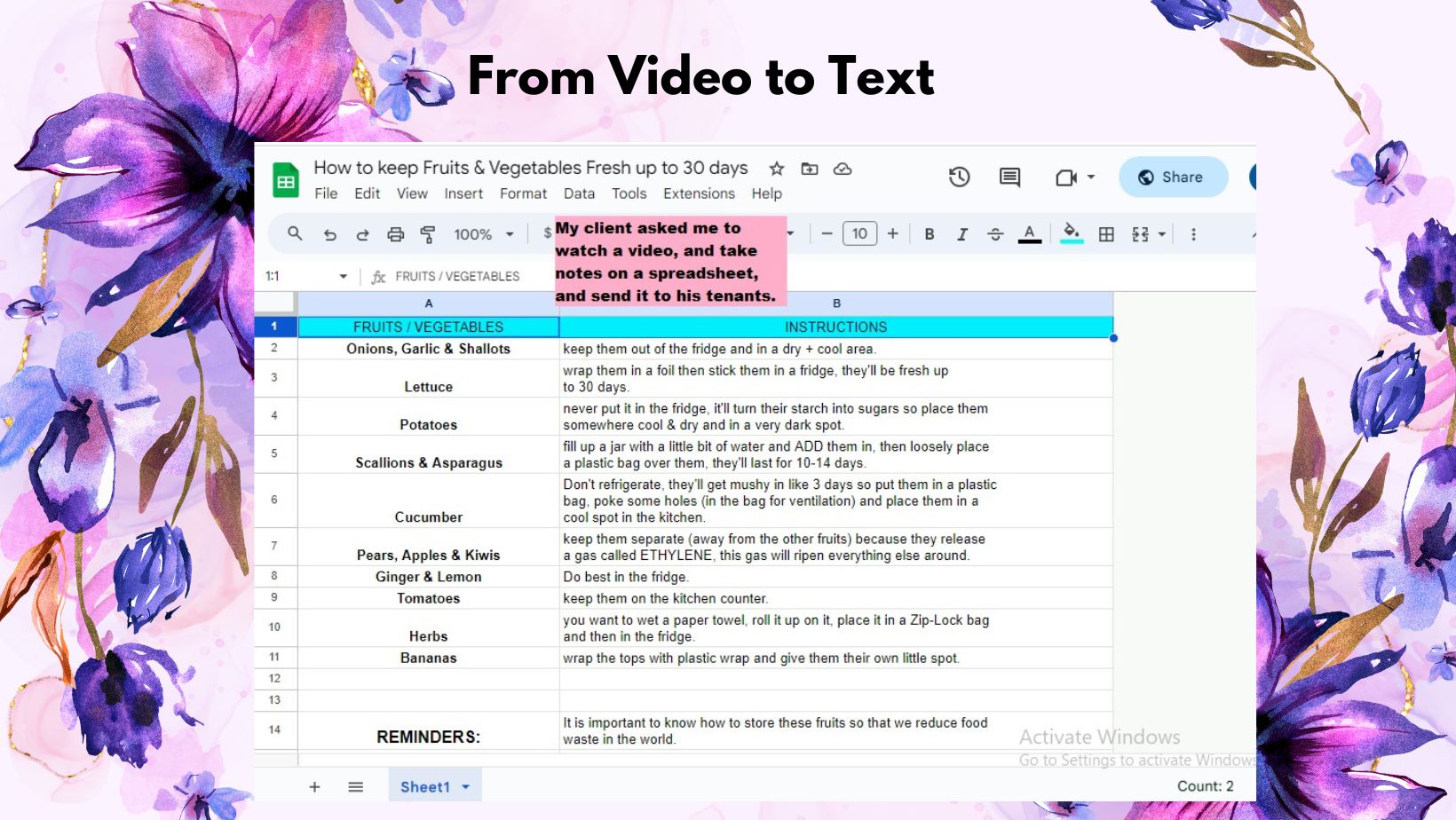The width and height of the screenshot is (1456, 820).
Task: Expand the zoom 100% dropdown
Action: (x=510, y=234)
